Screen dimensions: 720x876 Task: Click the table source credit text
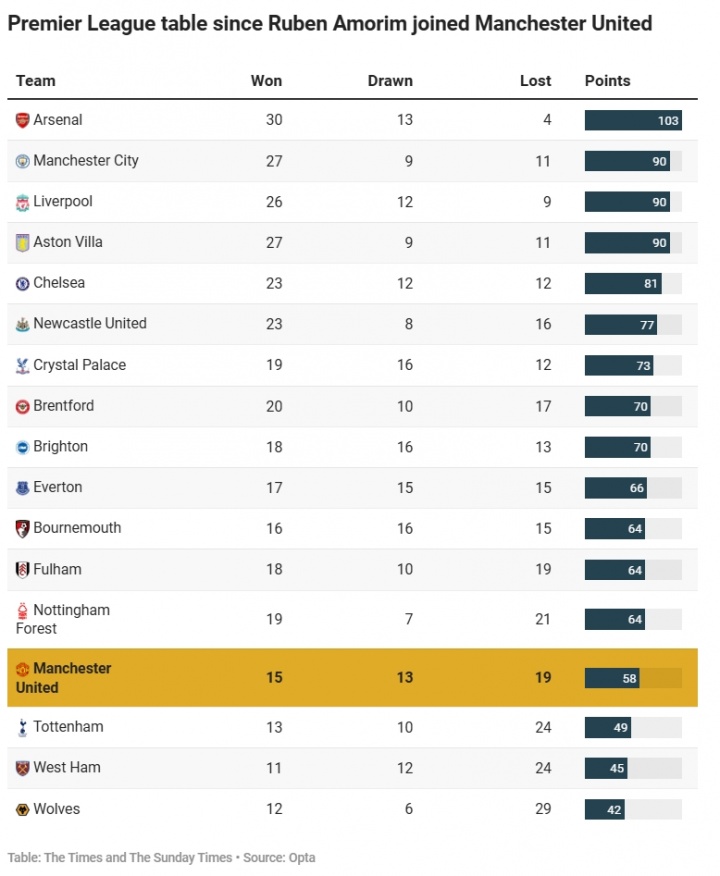161,857
